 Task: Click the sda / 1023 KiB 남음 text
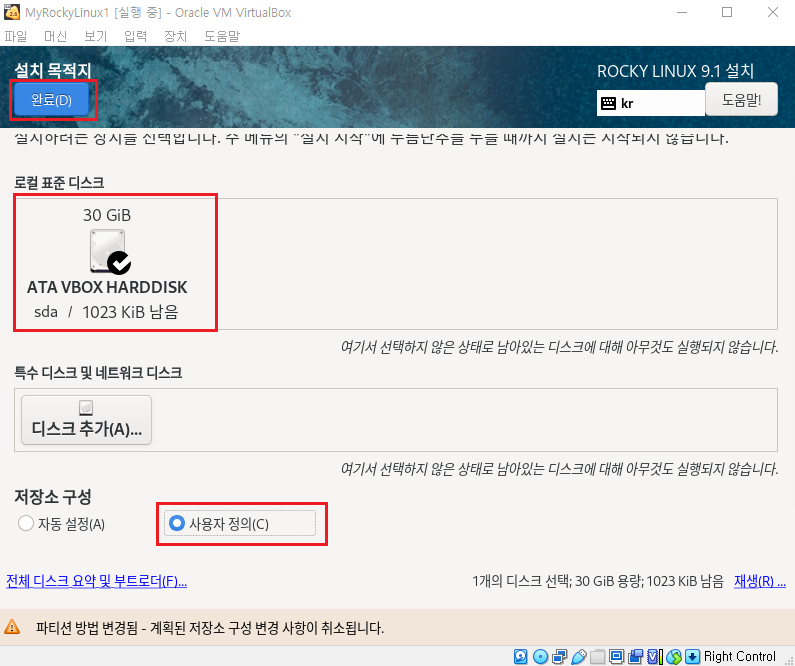pyautogui.click(x=106, y=312)
